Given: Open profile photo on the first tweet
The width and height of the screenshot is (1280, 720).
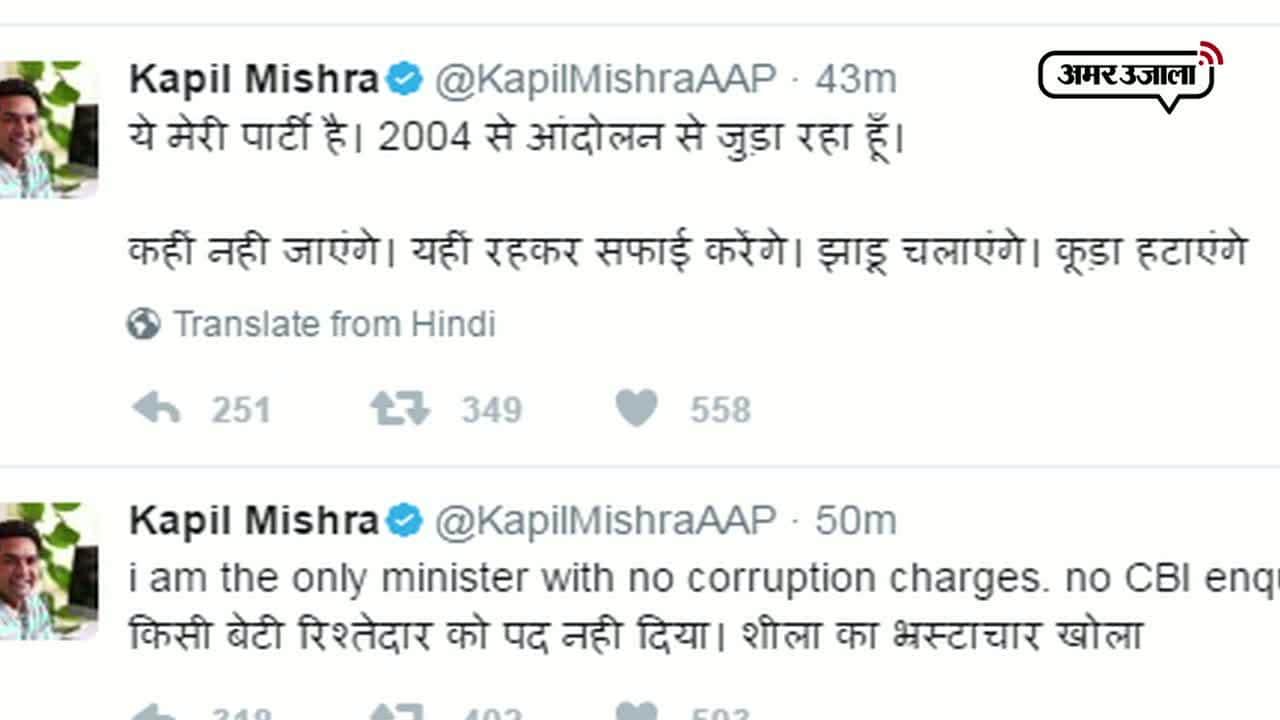Looking at the screenshot, I should [48, 130].
